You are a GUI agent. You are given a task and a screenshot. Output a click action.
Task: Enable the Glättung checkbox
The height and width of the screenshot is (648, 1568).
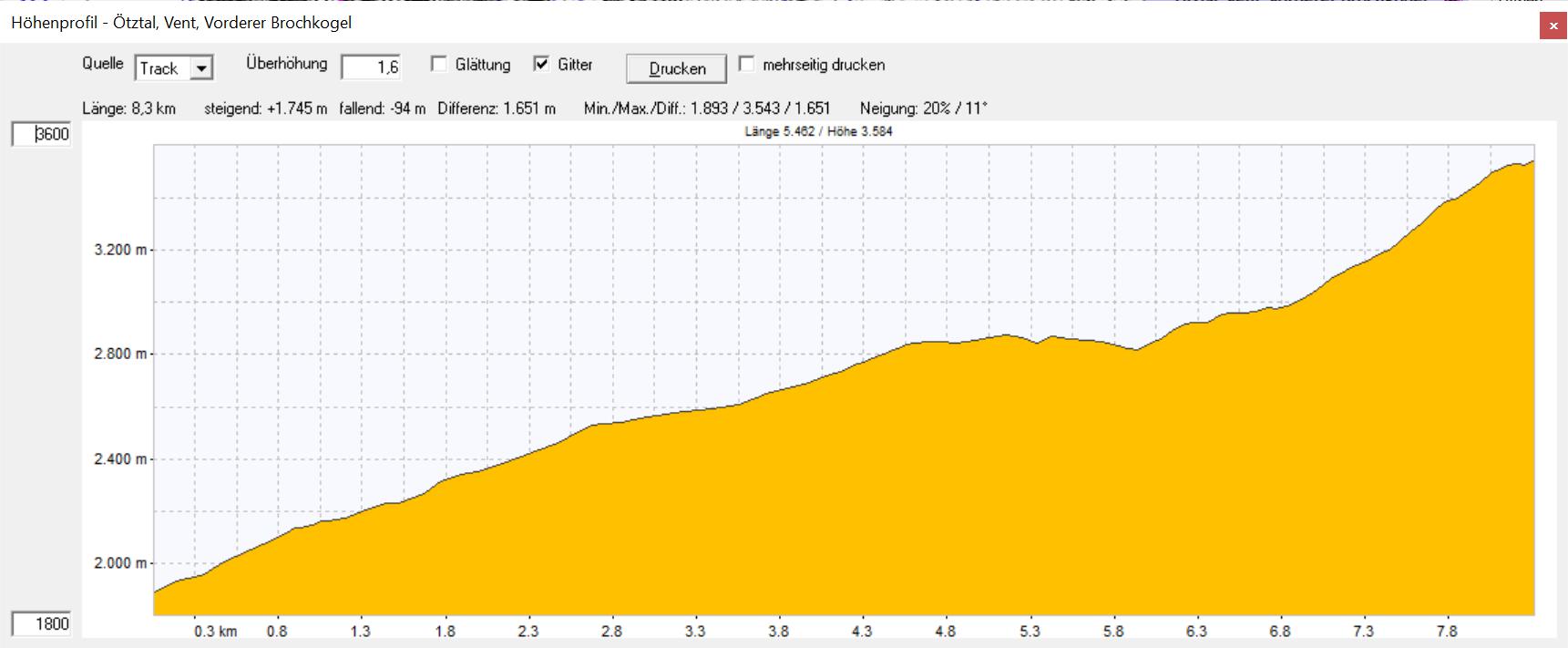click(439, 64)
